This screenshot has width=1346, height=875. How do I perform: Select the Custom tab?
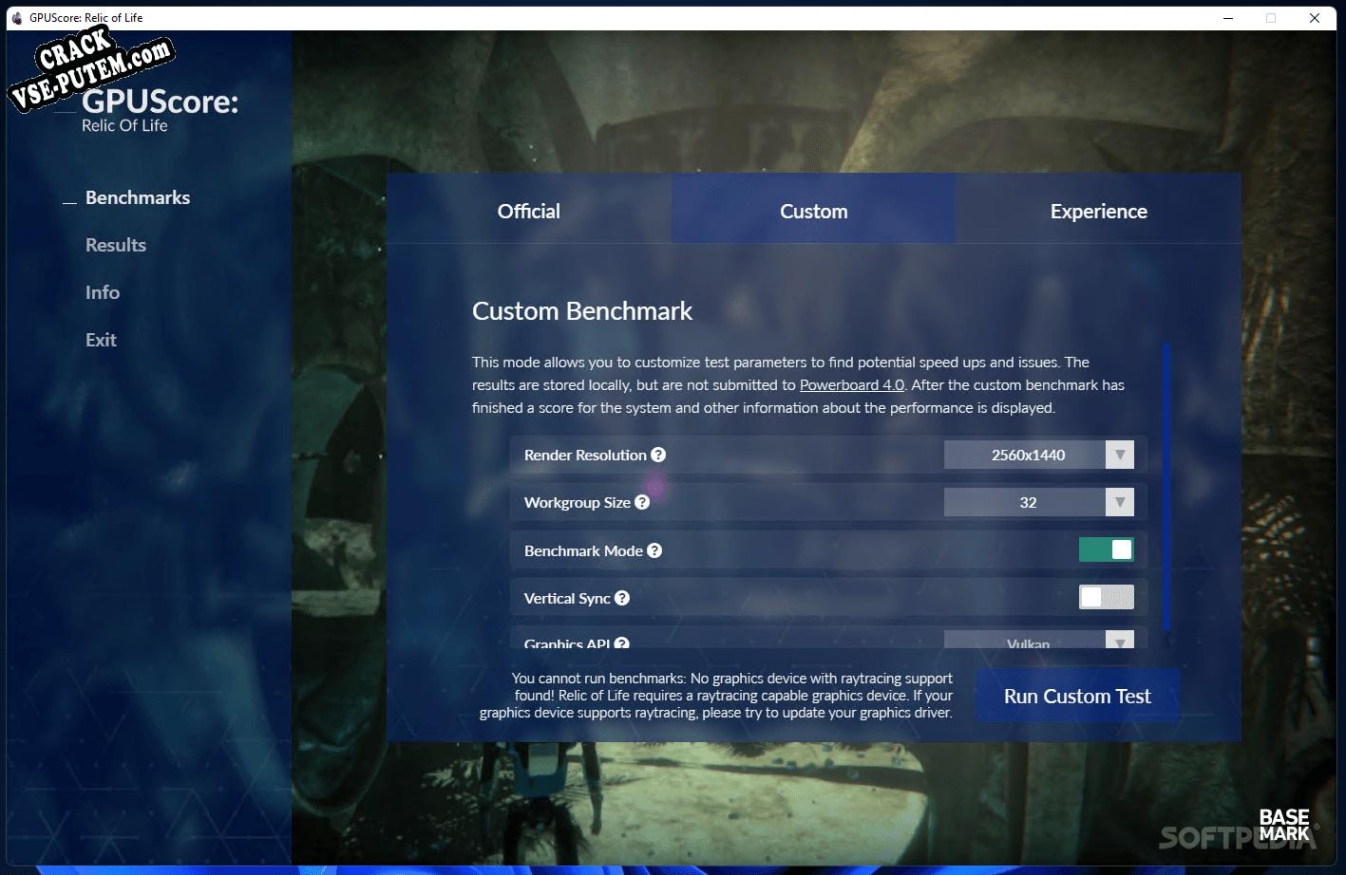click(813, 211)
